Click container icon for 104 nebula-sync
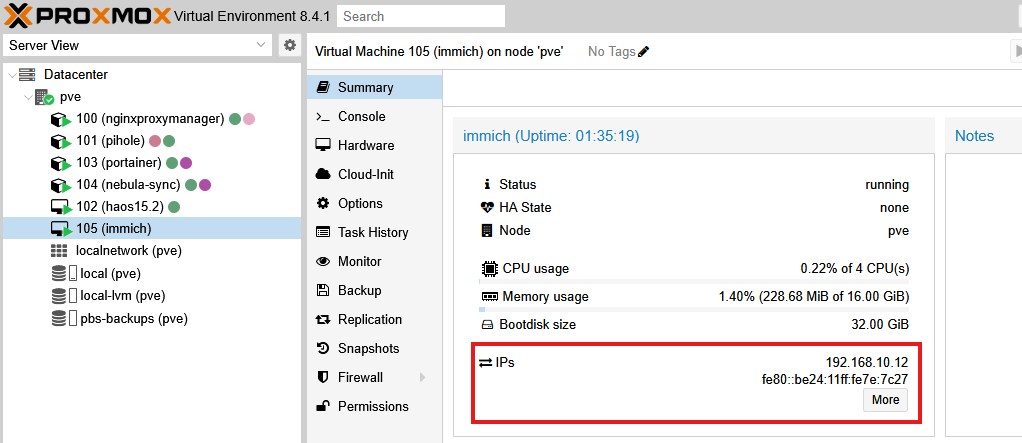The height and width of the screenshot is (443, 1022). 61,185
